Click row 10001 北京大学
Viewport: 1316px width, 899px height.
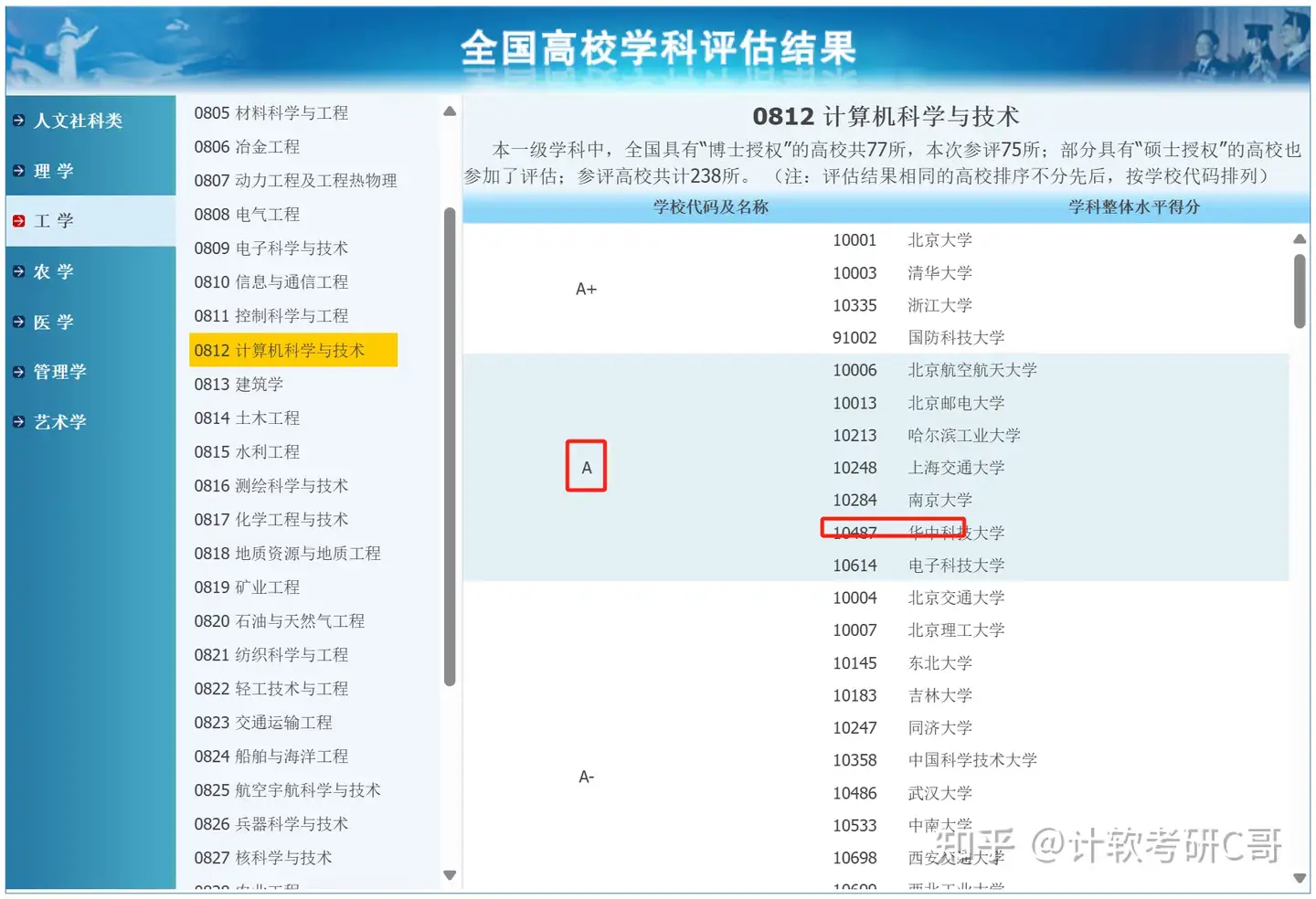point(902,240)
